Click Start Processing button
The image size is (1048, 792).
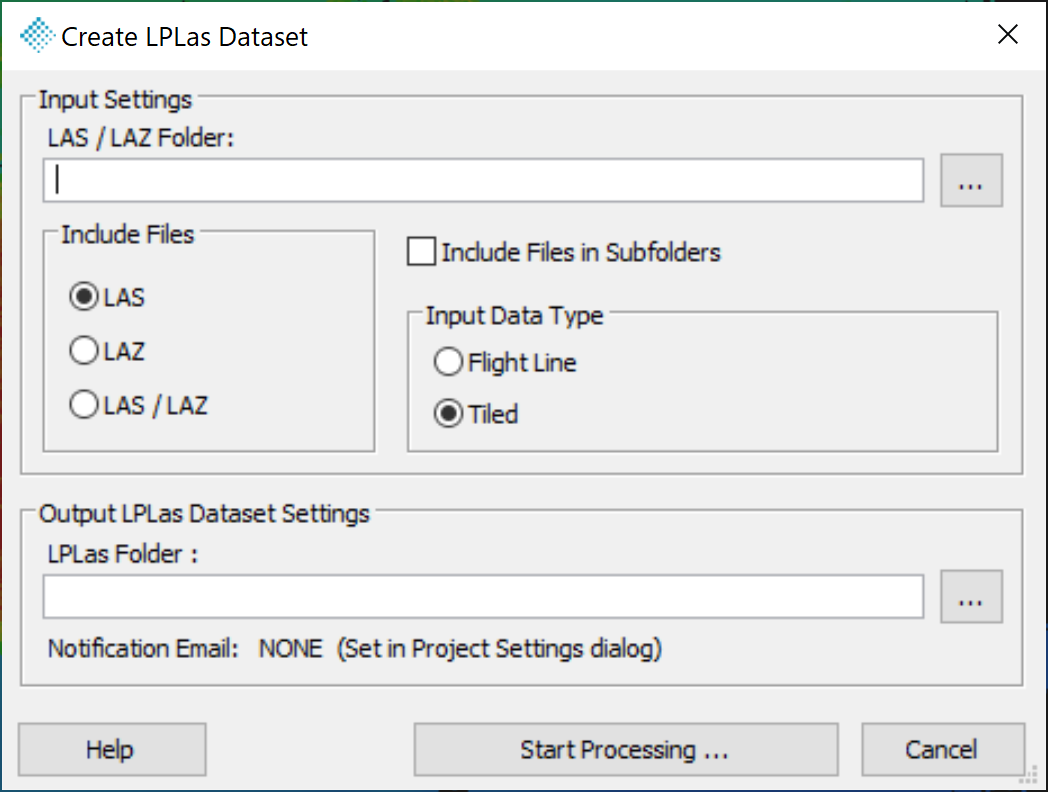[626, 749]
